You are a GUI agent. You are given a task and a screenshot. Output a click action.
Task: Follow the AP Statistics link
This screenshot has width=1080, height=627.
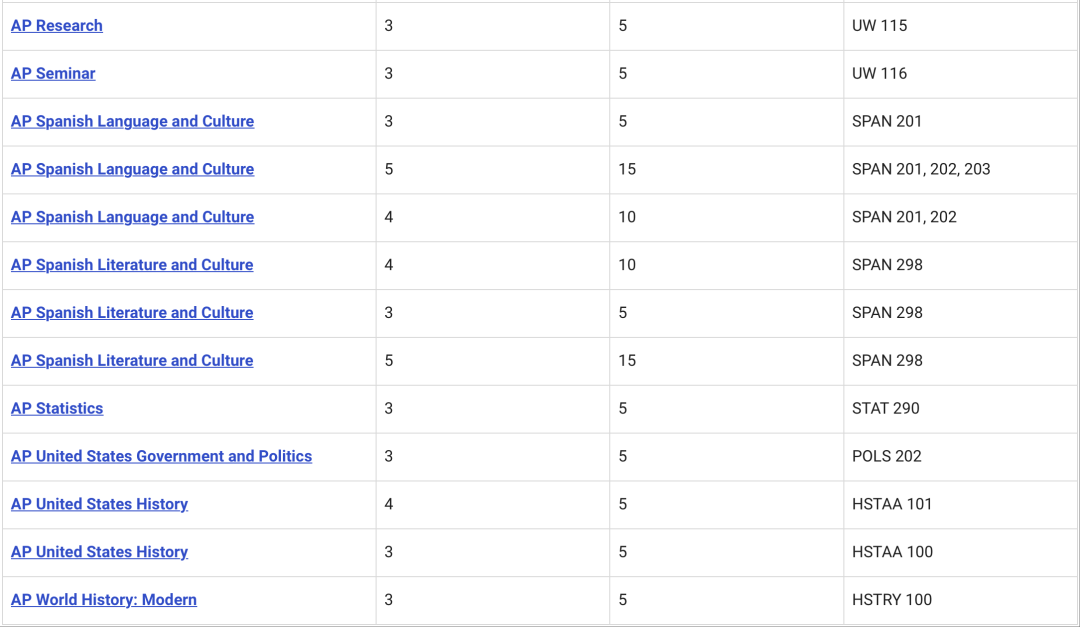tap(57, 409)
